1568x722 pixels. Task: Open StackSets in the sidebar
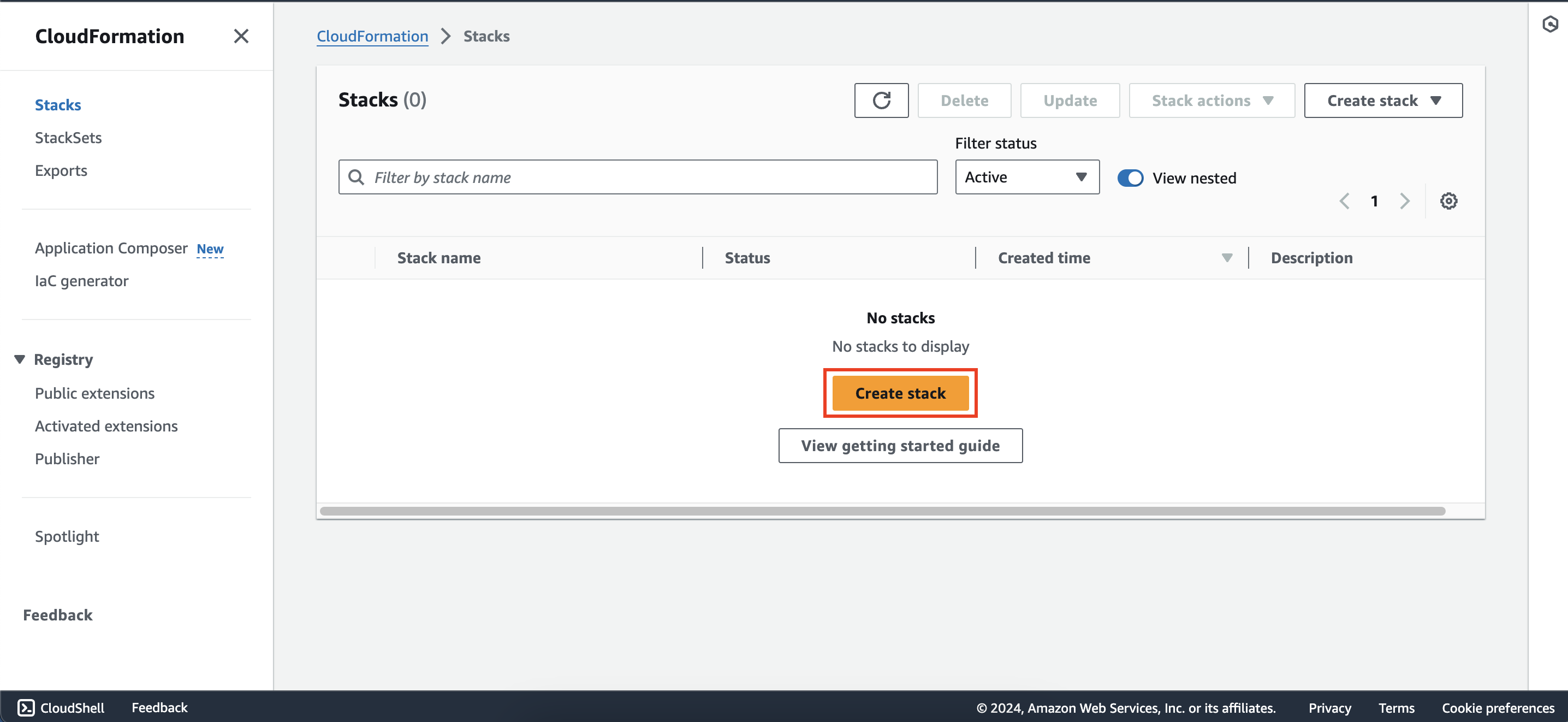pos(68,138)
